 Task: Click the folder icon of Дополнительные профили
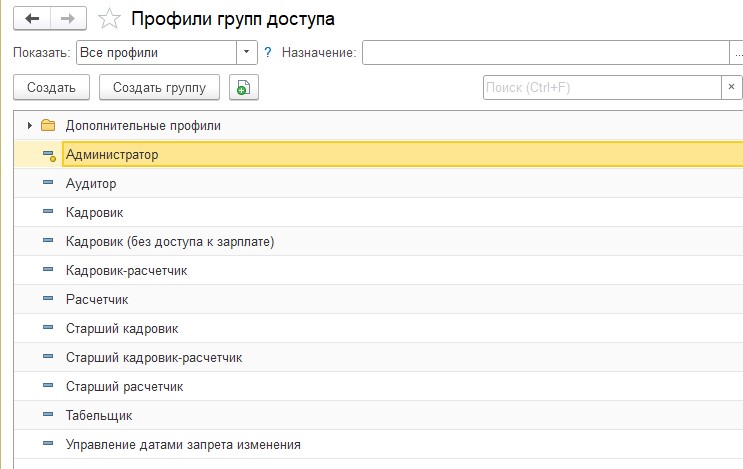[x=48, y=126]
